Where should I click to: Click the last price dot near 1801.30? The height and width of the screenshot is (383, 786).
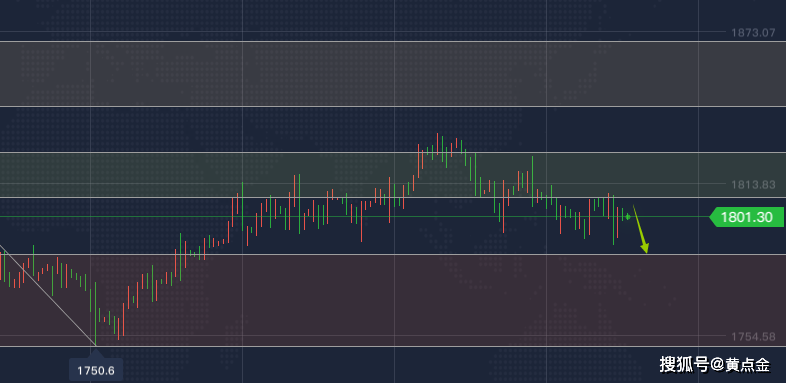(628, 217)
